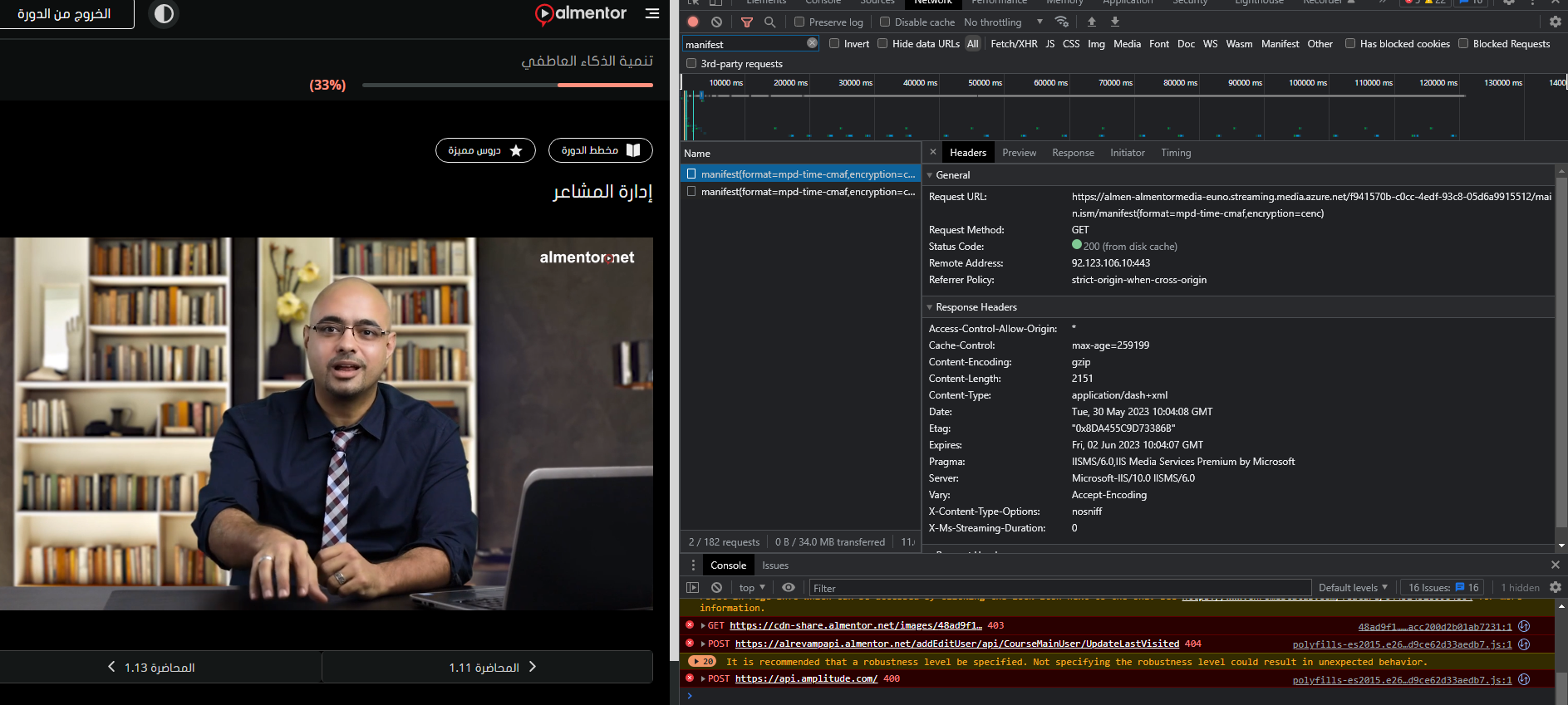Enable Preserve log checkbox
Image resolution: width=1568 pixels, height=705 pixels.
pos(799,22)
